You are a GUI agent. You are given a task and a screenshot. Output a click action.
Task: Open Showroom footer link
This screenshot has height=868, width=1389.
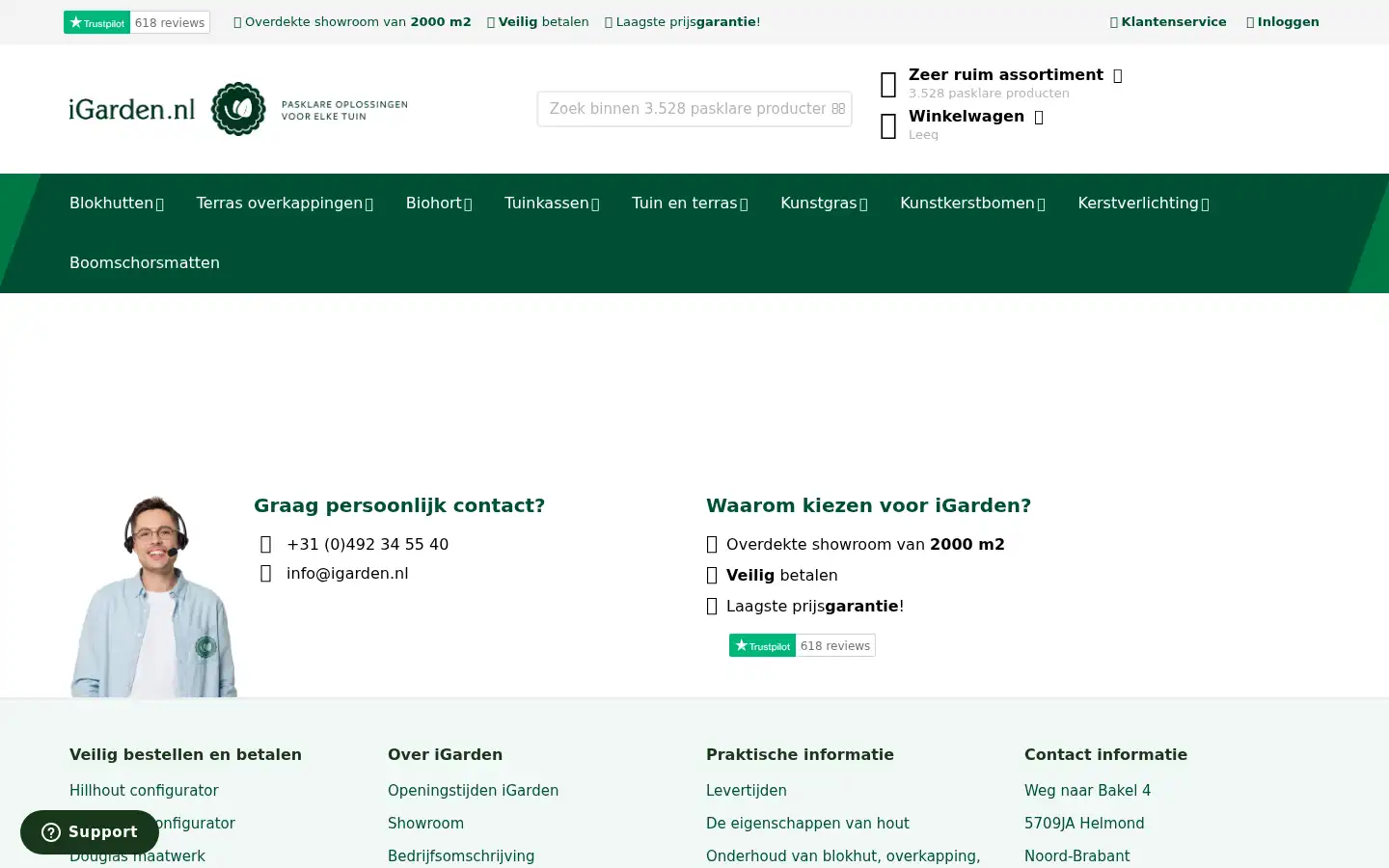coord(425,824)
